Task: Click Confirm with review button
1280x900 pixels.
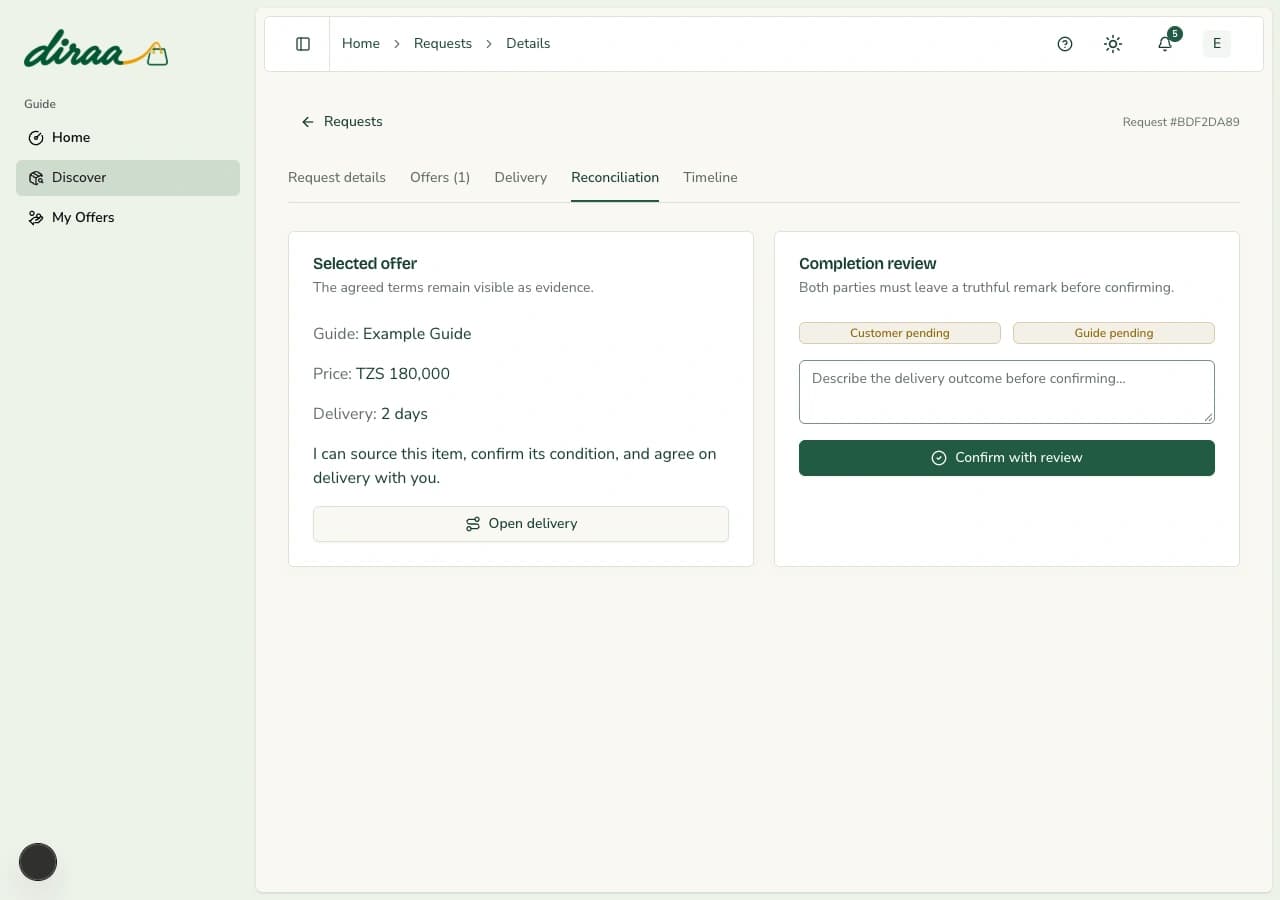Action: click(1007, 458)
